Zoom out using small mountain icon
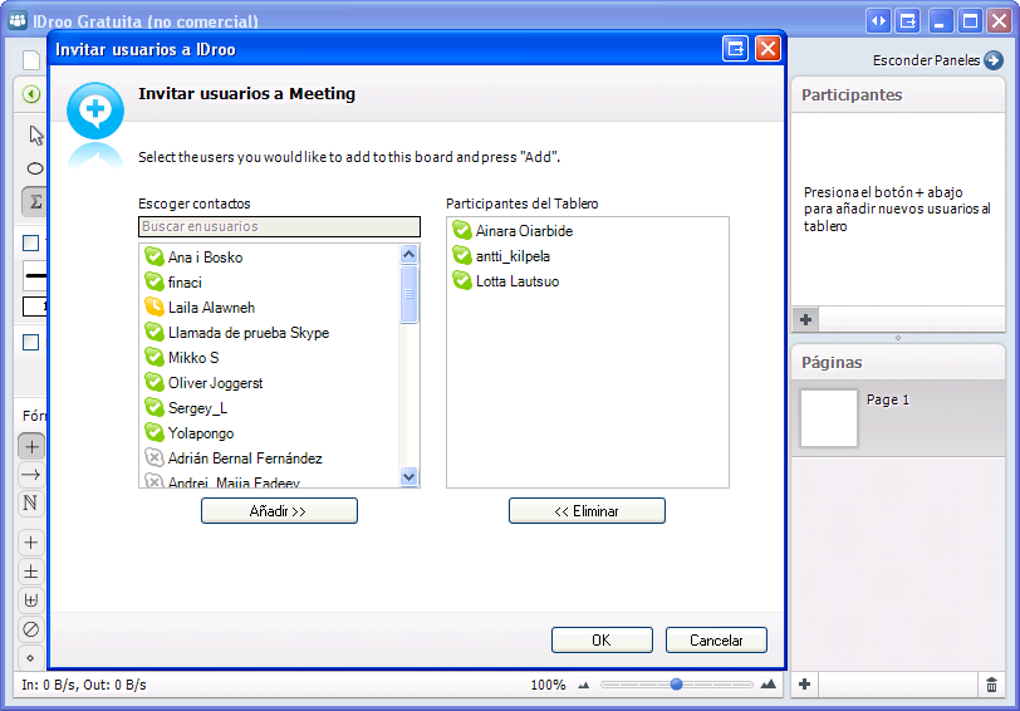 [x=584, y=685]
